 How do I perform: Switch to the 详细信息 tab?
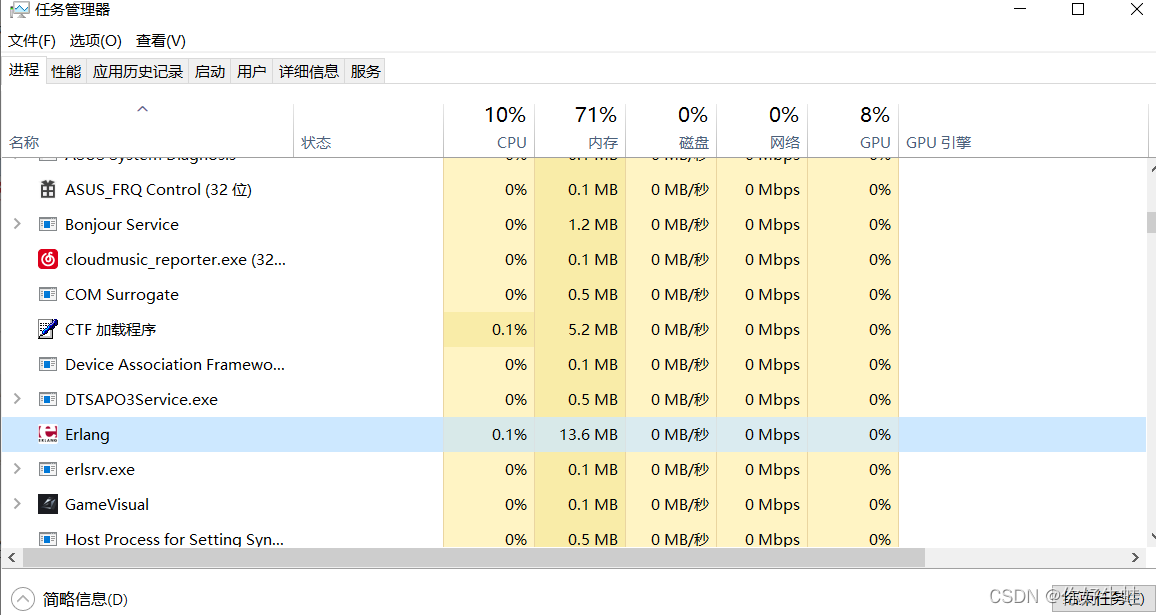coord(308,72)
